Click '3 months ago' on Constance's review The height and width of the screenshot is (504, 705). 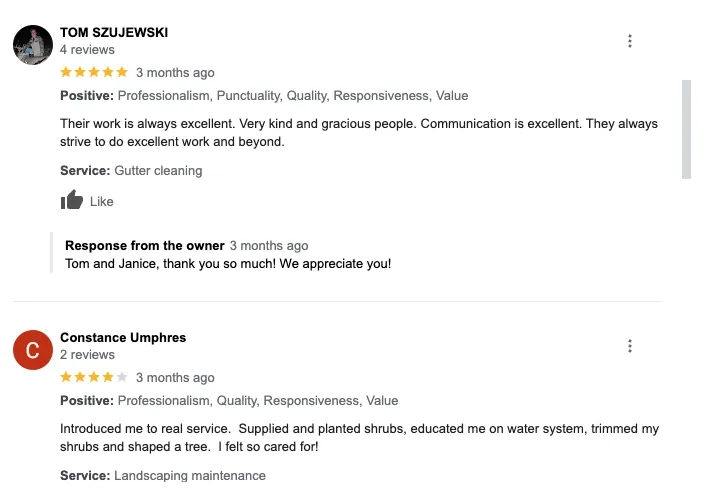click(175, 377)
